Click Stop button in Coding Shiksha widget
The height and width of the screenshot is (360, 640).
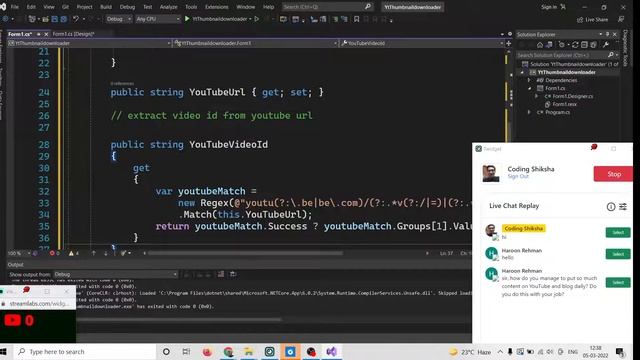613,174
